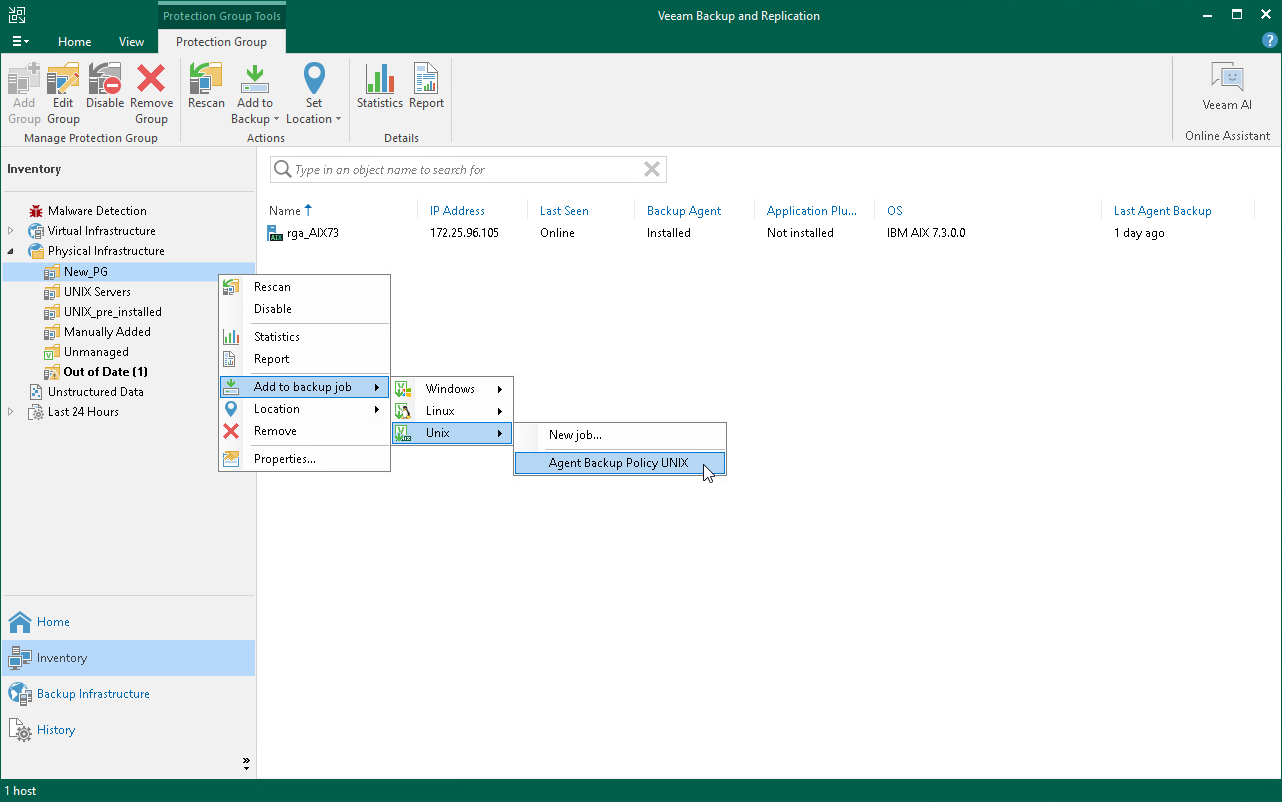1282x802 pixels.
Task: Select Agent Backup Policy UNIX menu entry
Action: [x=618, y=463]
